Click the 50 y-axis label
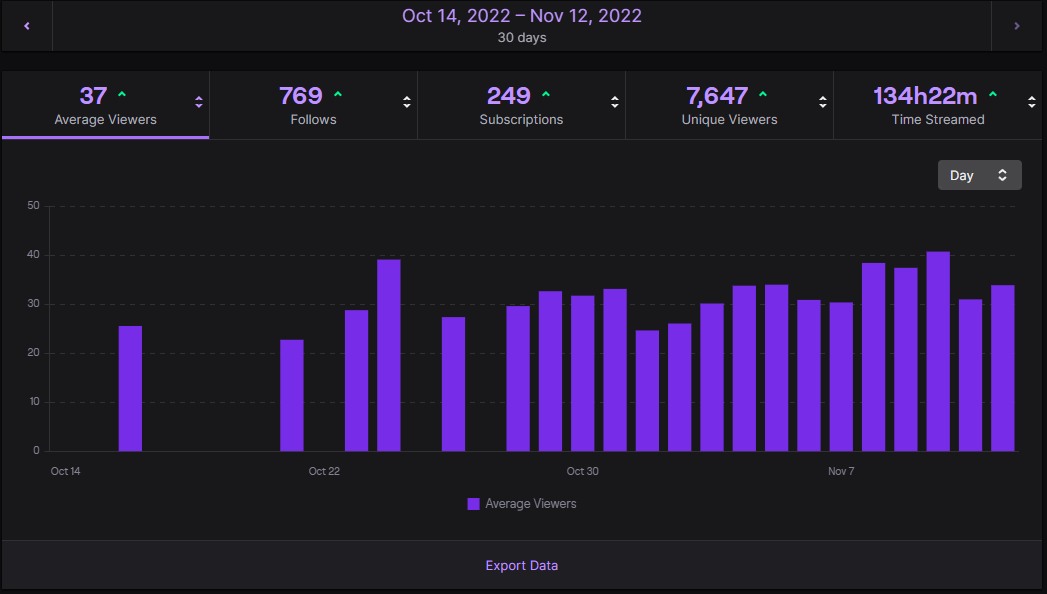Screen dimensions: 1047x594 tap(33, 206)
